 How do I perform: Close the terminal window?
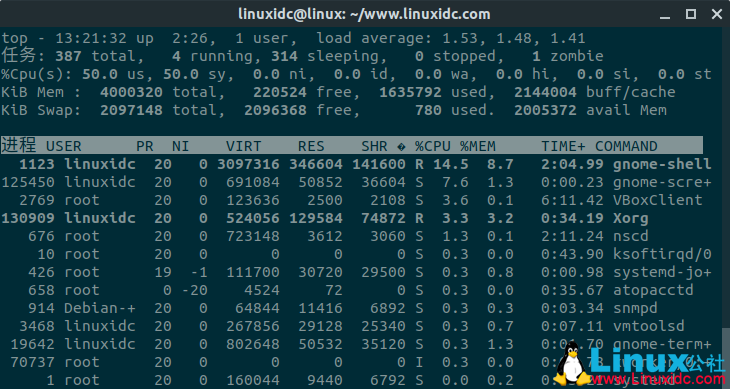[717, 14]
